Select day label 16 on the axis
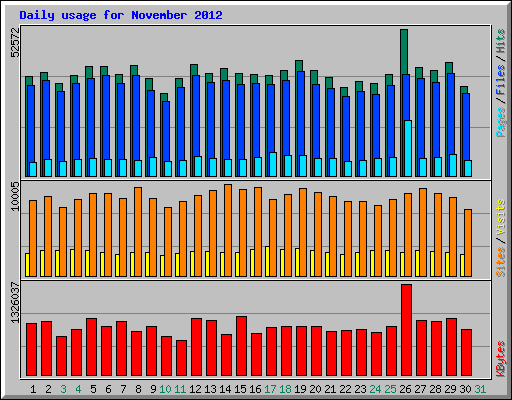512x400 pixels. tap(255, 389)
